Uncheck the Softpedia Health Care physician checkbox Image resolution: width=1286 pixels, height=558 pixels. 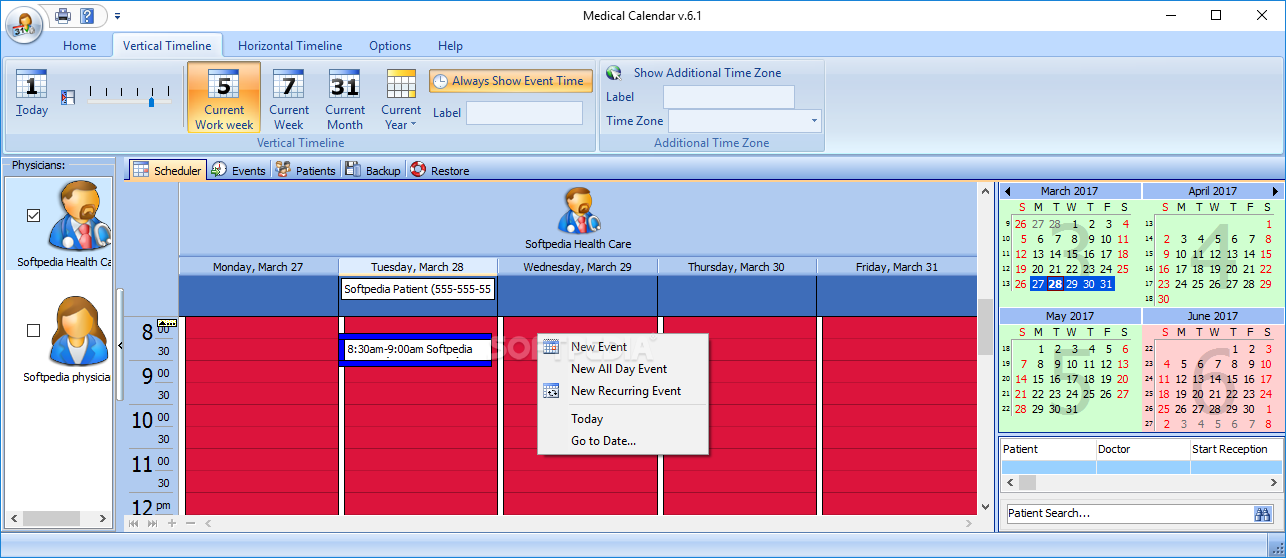(33, 215)
